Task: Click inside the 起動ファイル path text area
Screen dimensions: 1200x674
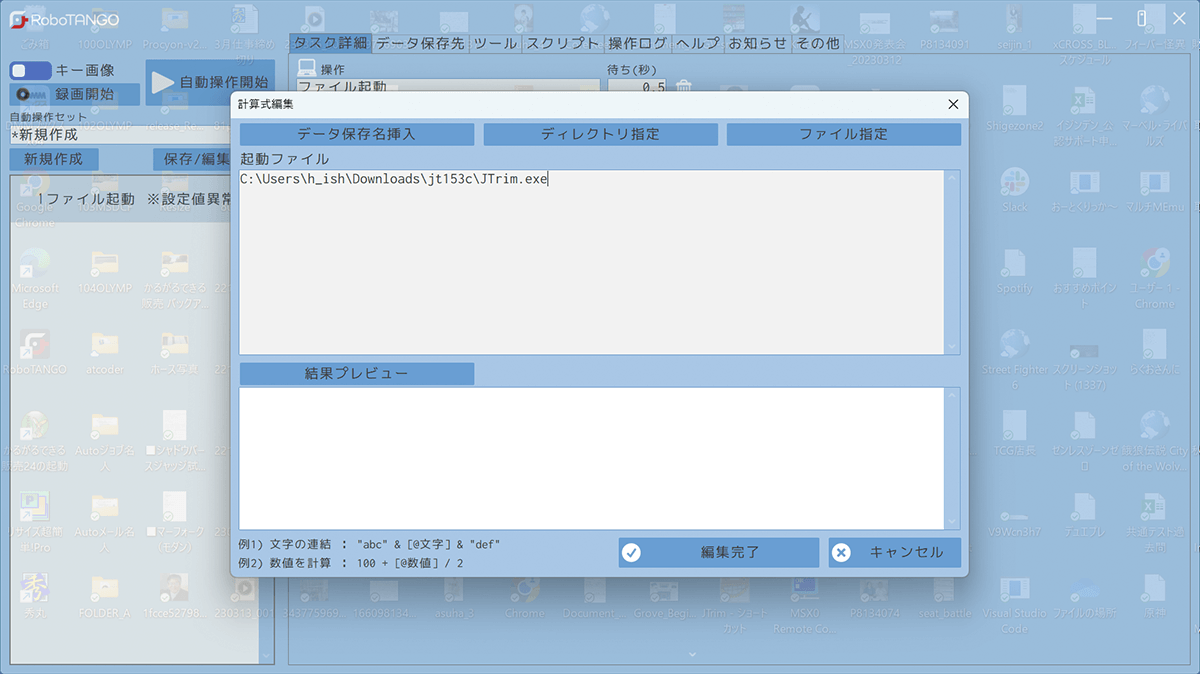Action: point(590,260)
